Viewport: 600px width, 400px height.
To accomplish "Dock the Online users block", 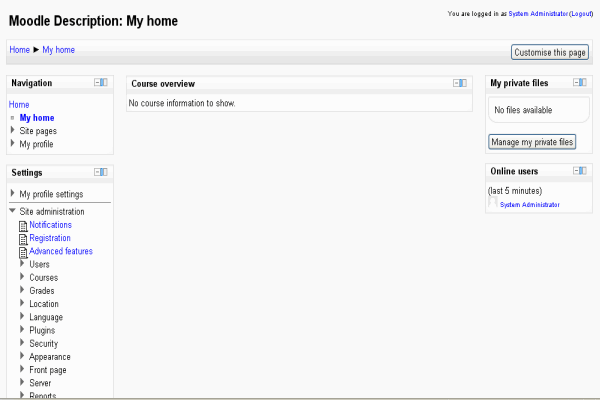I will click(583, 171).
